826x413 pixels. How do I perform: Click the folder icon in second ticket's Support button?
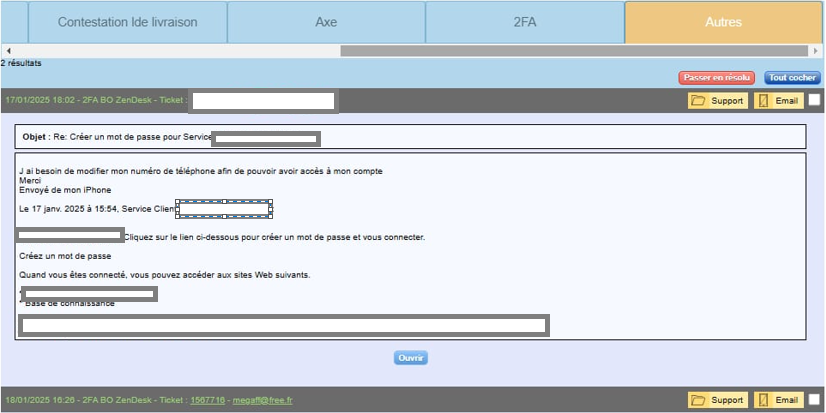[698, 400]
